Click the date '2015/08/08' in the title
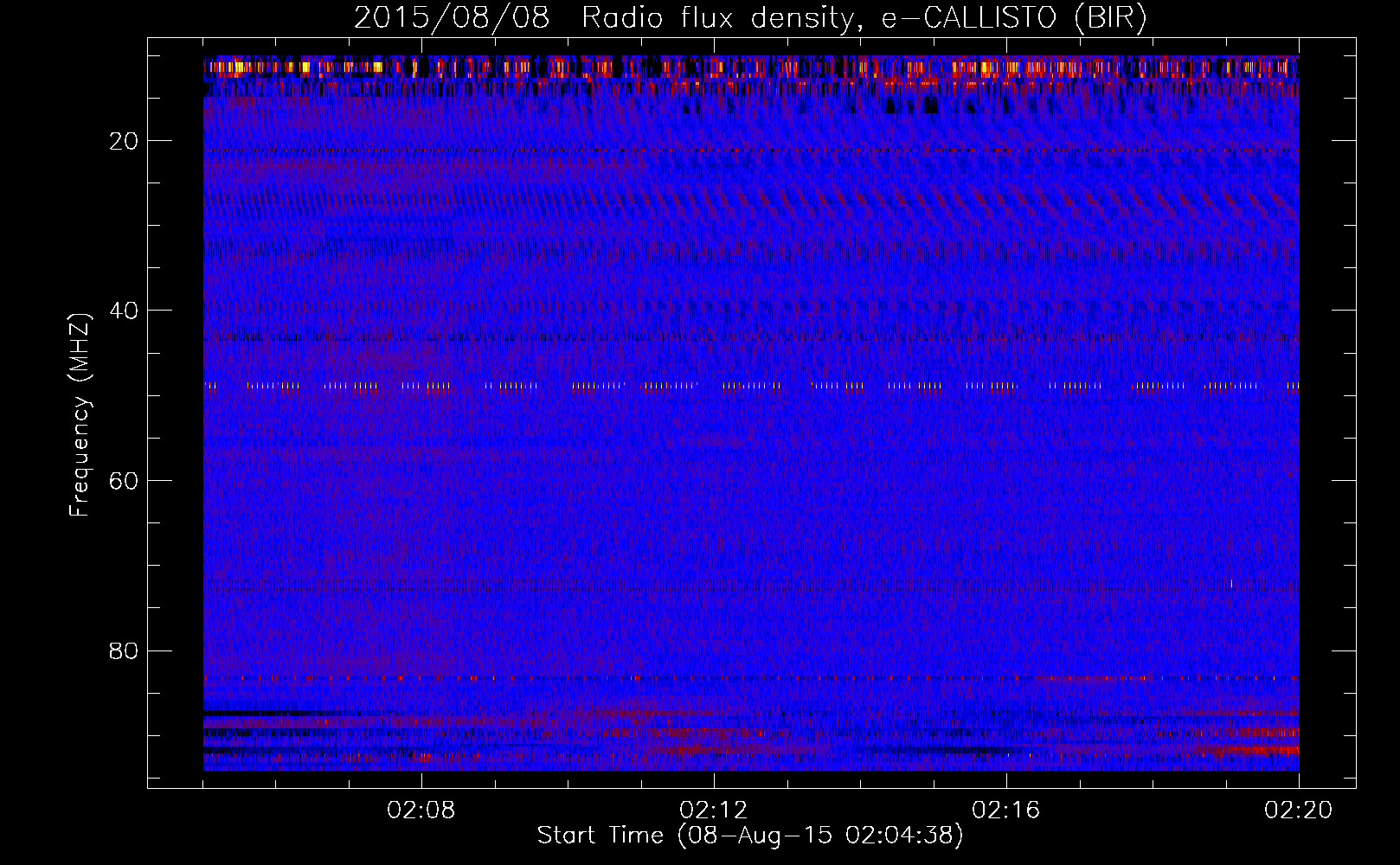This screenshot has height=865, width=1400. [451, 18]
